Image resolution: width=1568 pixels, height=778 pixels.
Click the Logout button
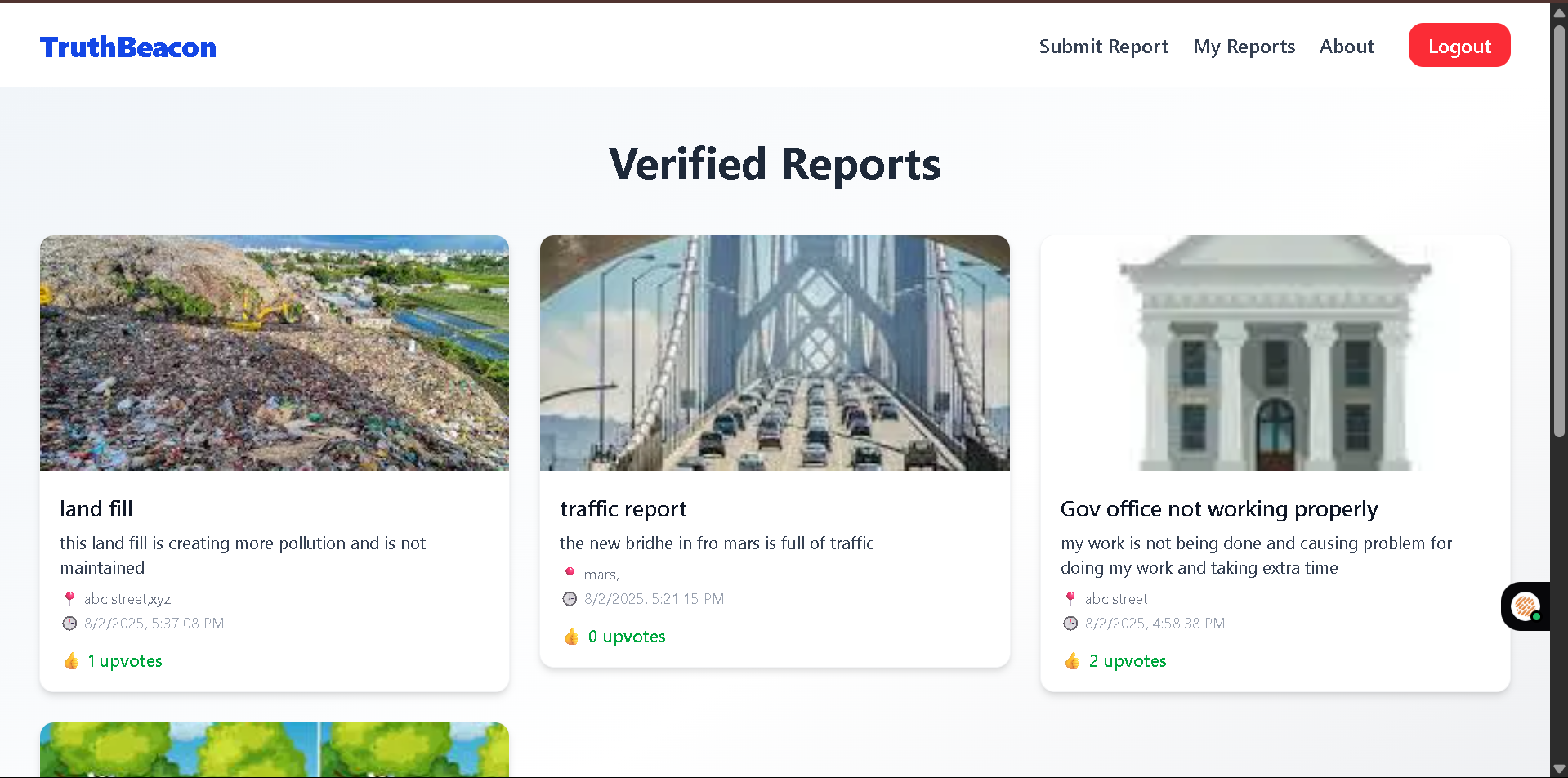coord(1459,46)
